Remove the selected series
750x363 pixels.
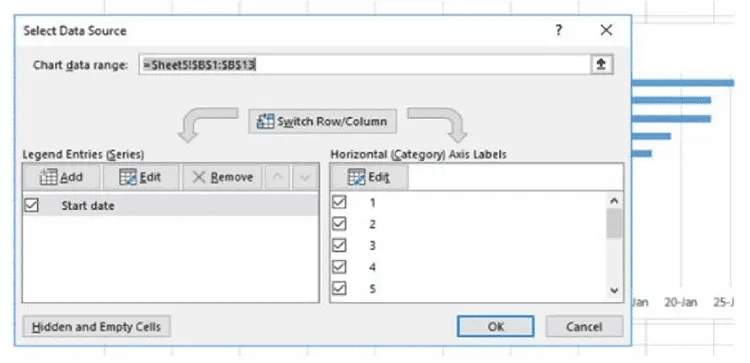point(222,177)
